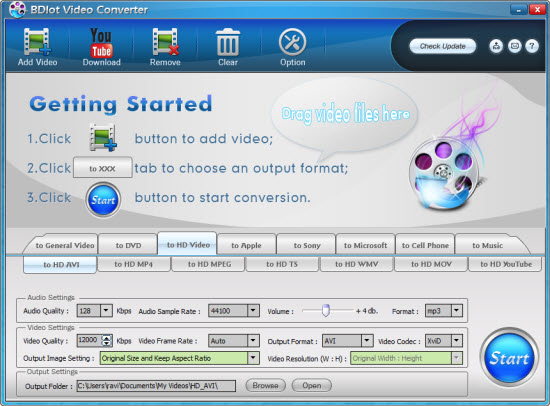The height and width of the screenshot is (406, 550).
Task: Click the film reel graphic
Action: tap(445, 174)
